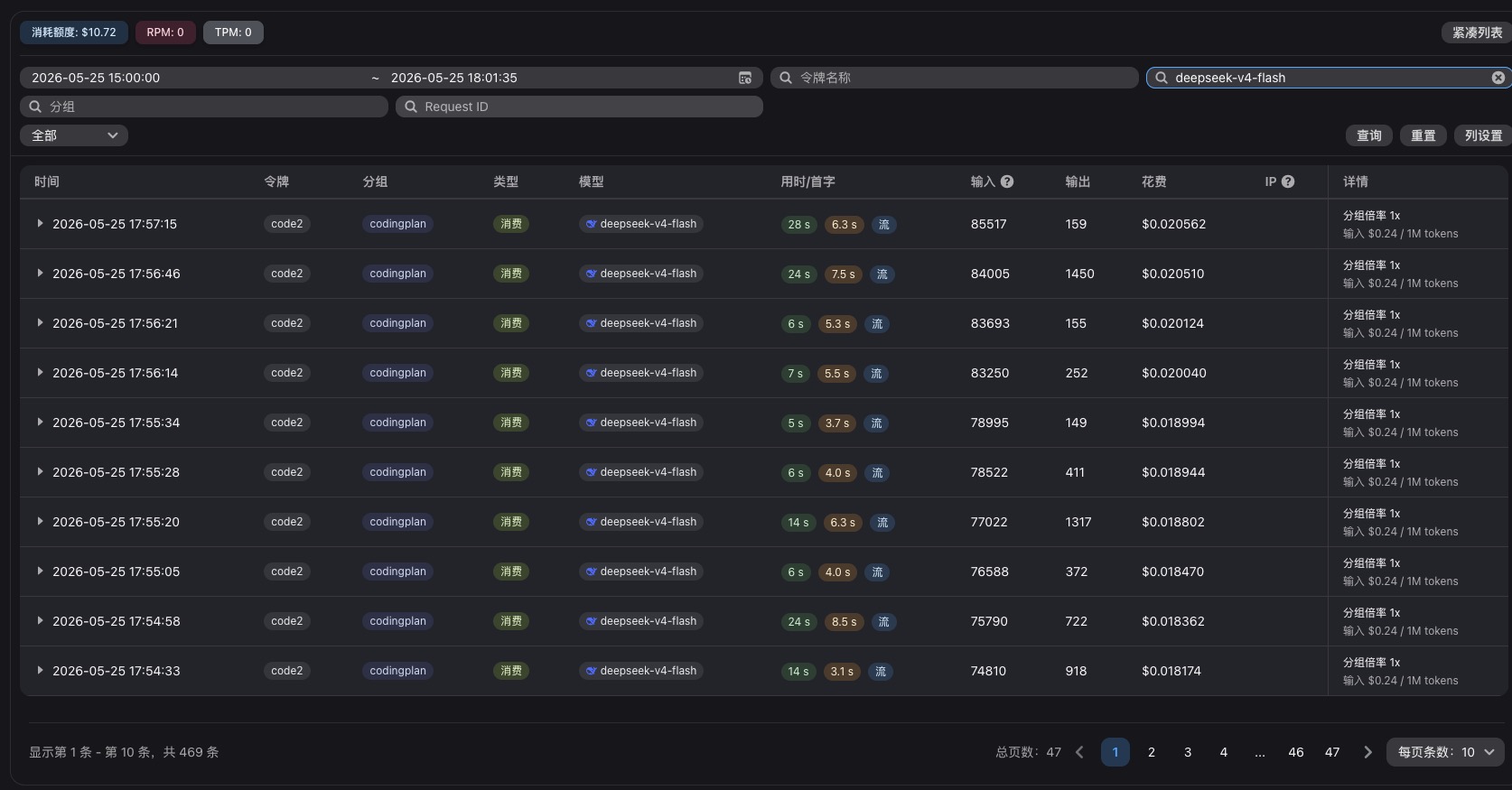Focus the 分组 group search field
Viewport: 1512px width, 790px height.
204,107
